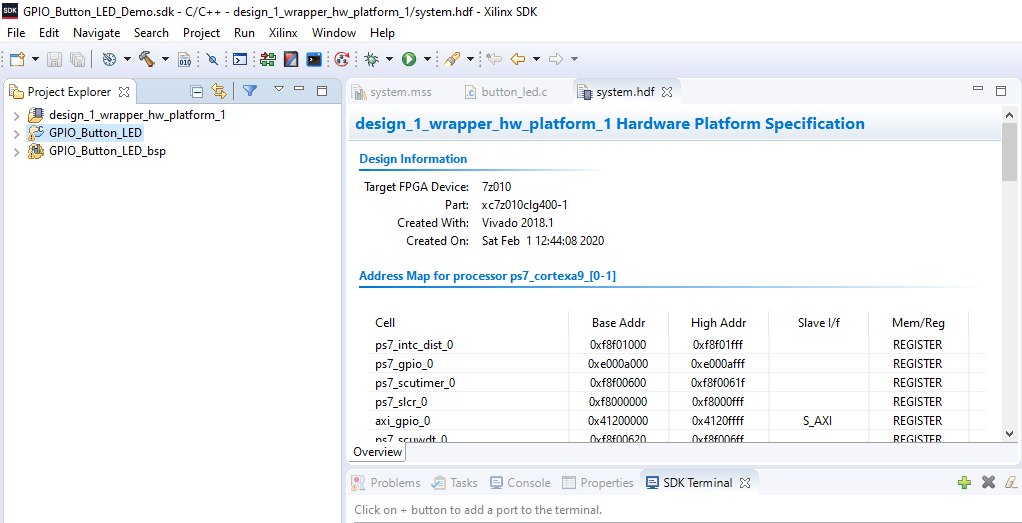Select the GPIO_Button_LED project
1022x523 pixels.
95,134
